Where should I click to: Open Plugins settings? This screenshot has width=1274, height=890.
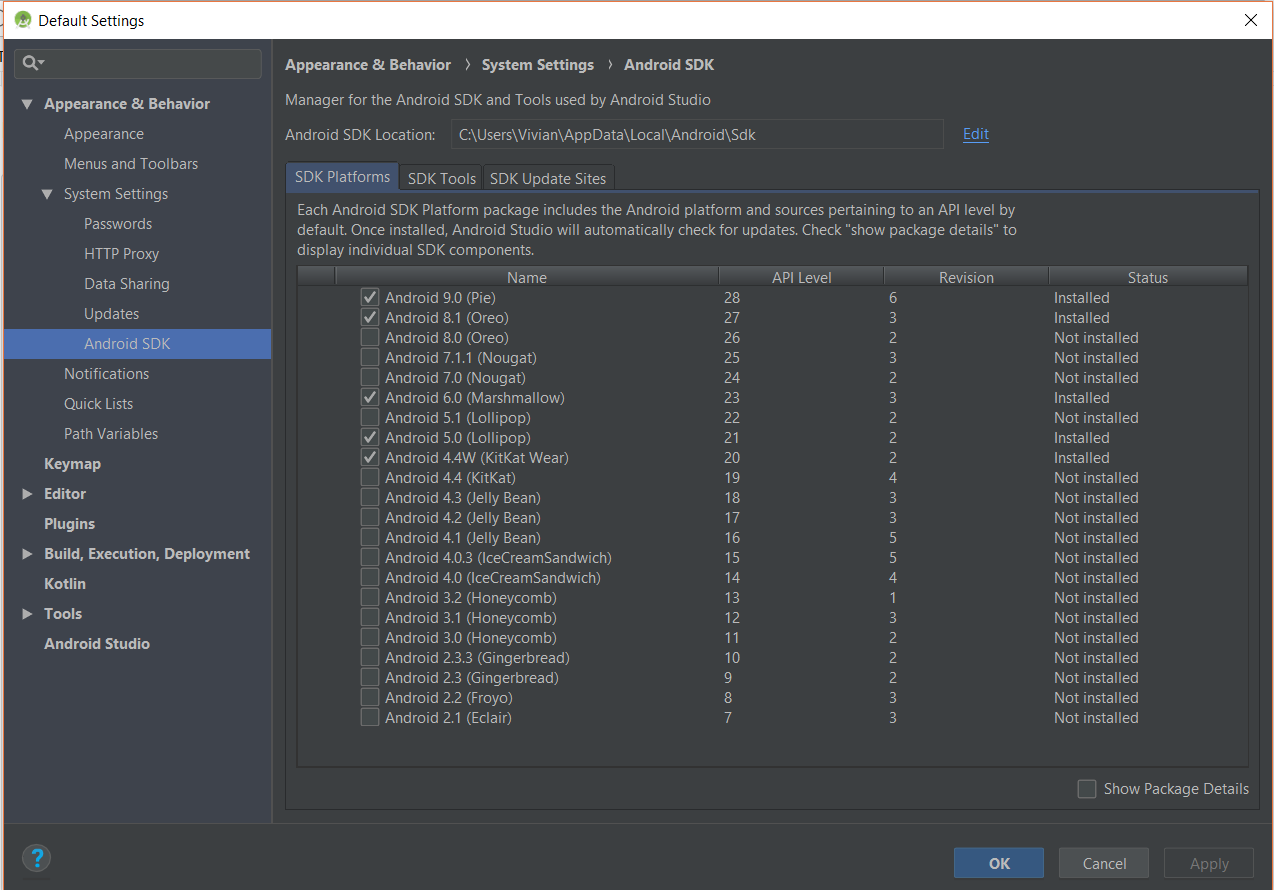69,524
